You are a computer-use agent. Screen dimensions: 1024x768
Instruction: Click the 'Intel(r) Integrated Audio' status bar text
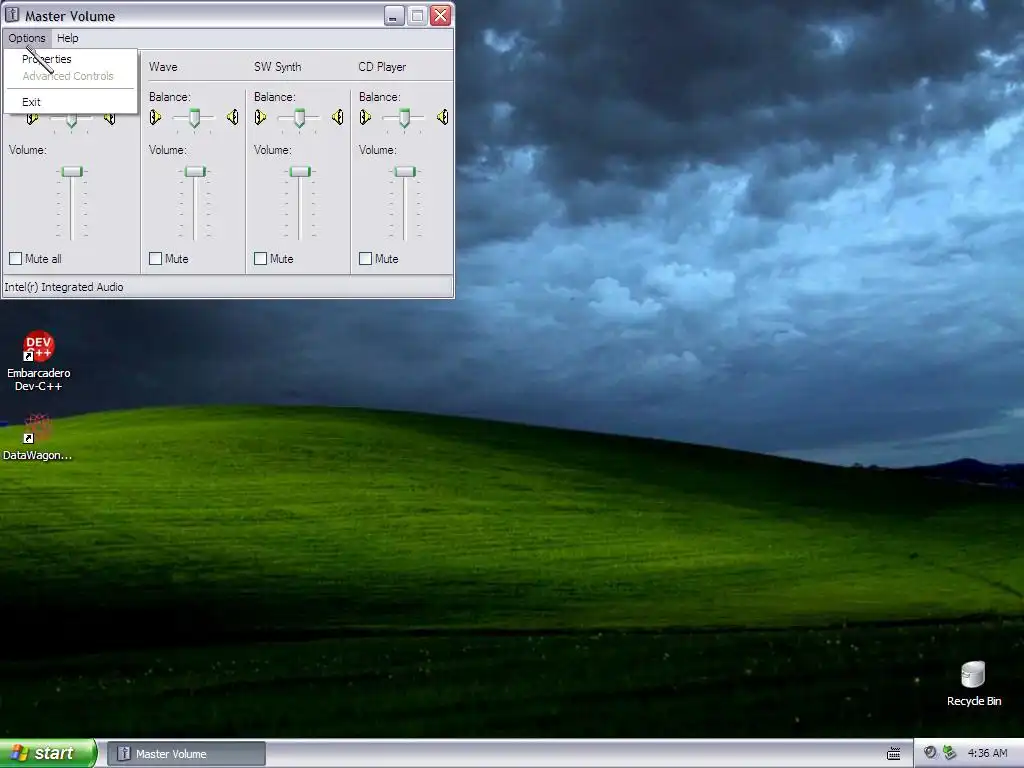pyautogui.click(x=64, y=287)
